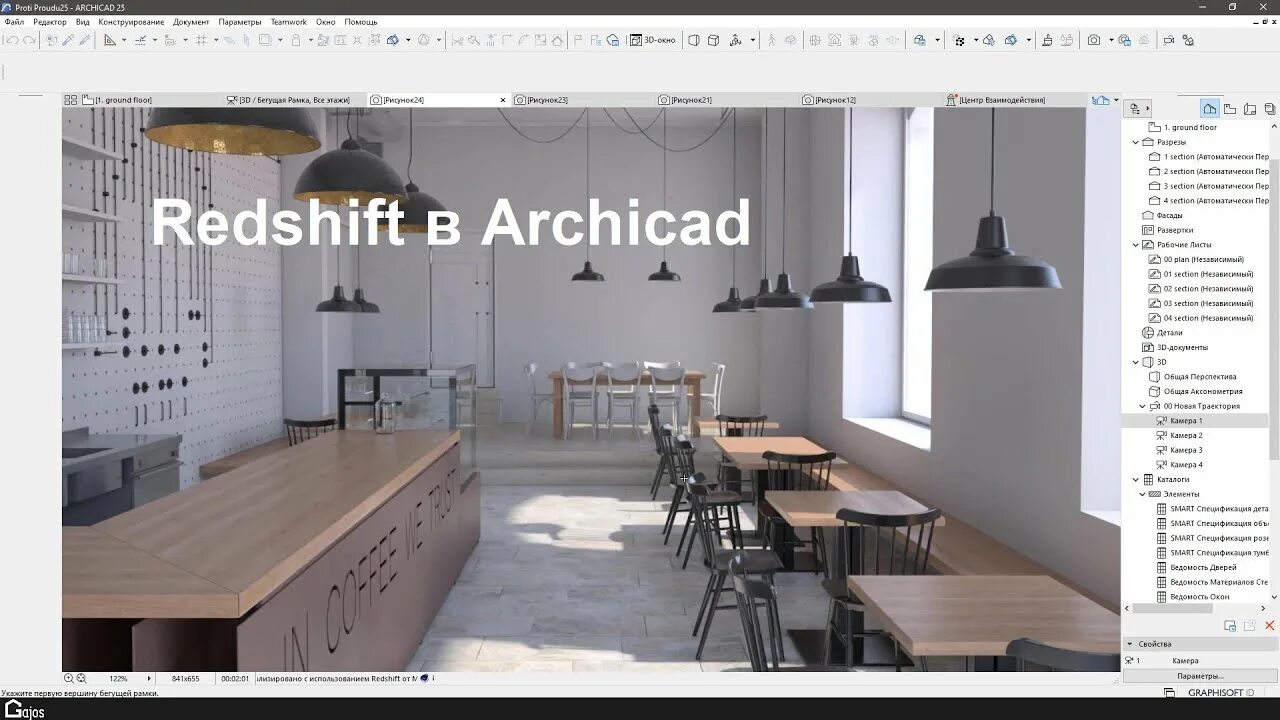Image resolution: width=1280 pixels, height=720 pixels.
Task: Select the syringe inject parameters tool
Action: pyautogui.click(x=84, y=40)
